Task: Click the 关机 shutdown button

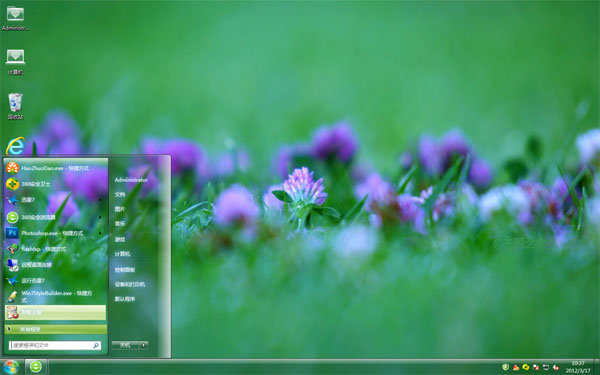Action: coord(126,345)
